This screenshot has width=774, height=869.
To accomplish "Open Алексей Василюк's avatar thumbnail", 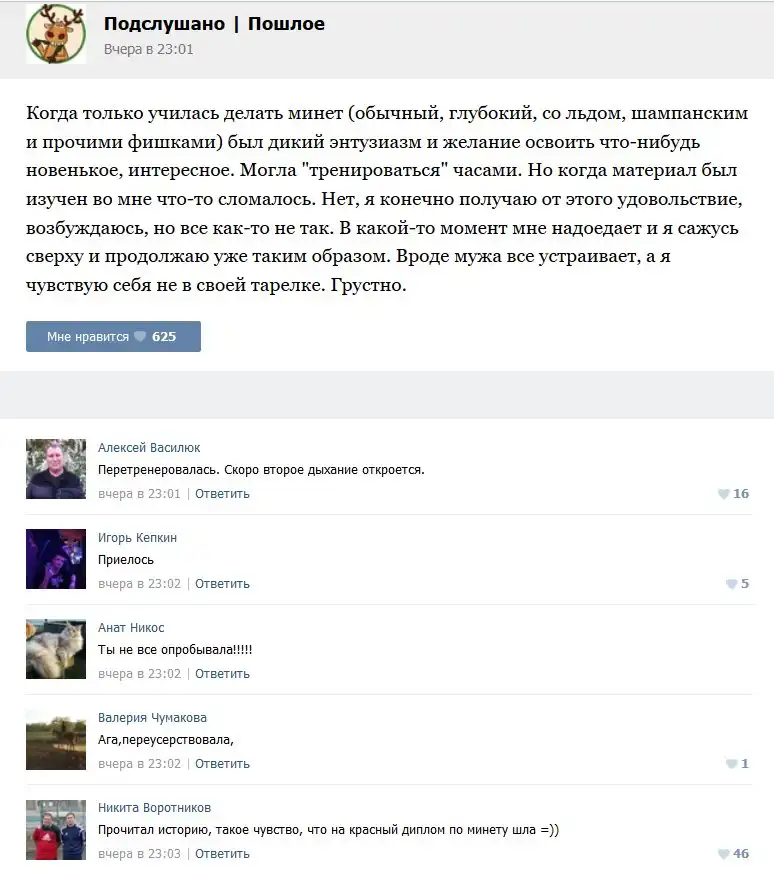I will pos(56,469).
